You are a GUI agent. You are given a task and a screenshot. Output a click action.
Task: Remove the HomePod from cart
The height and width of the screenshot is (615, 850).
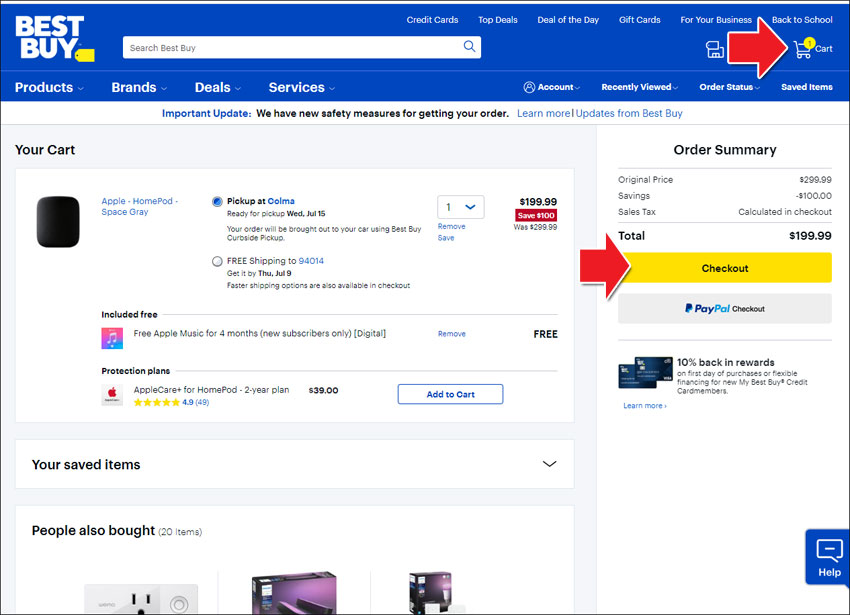(x=452, y=227)
